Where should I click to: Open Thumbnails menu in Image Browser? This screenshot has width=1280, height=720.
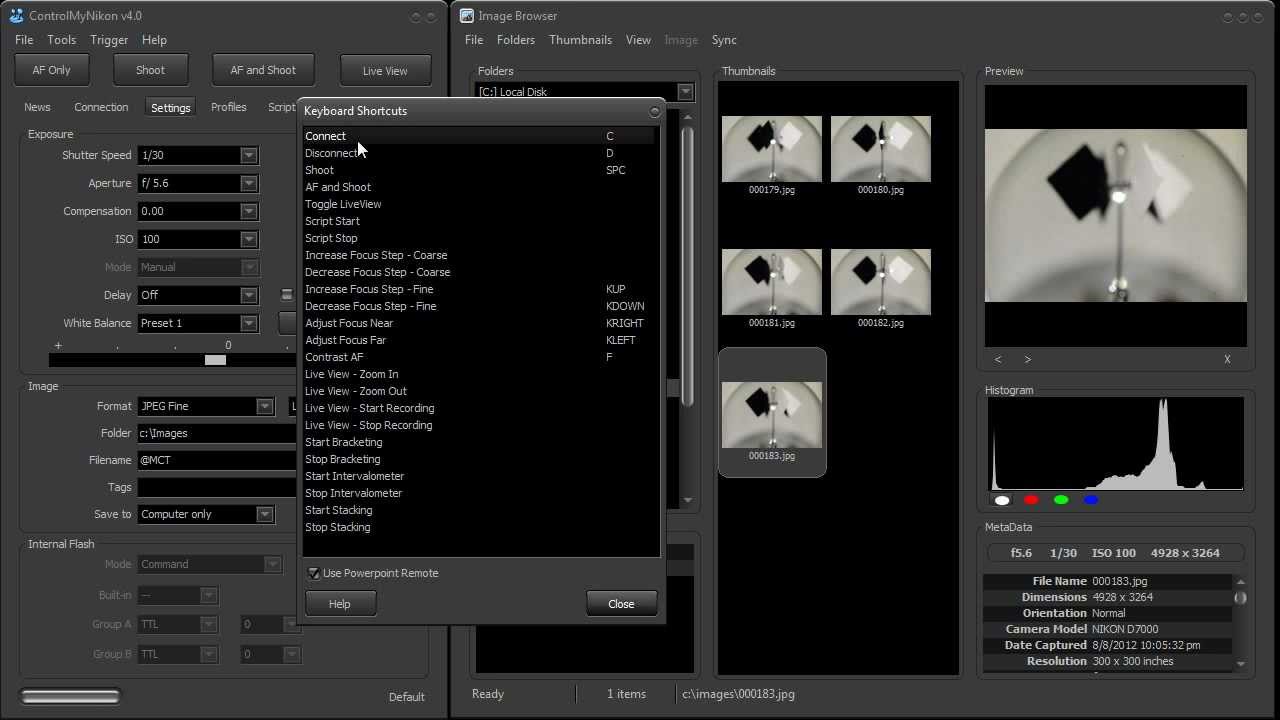(580, 40)
